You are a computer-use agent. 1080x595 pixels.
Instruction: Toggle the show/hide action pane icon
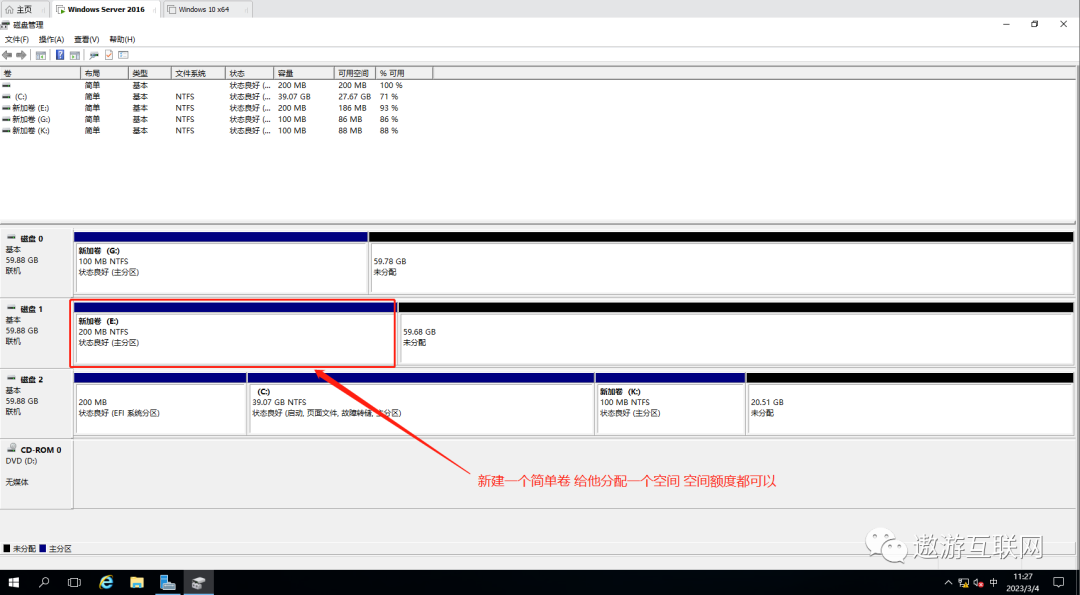pyautogui.click(x=74, y=55)
